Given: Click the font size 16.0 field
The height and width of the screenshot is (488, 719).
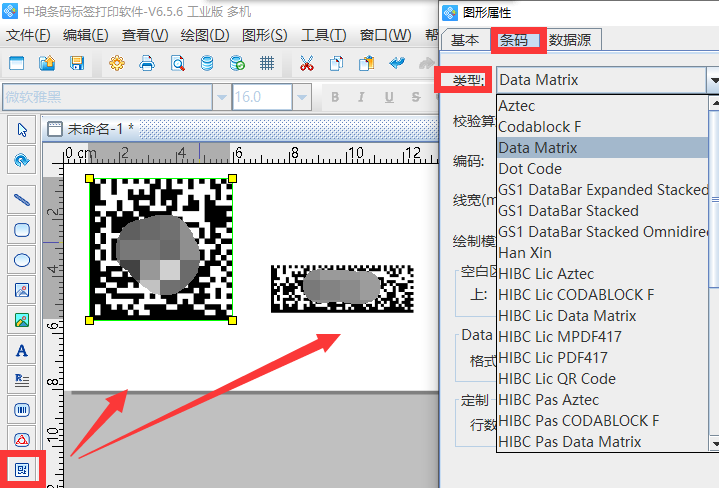Looking at the screenshot, I should coord(262,97).
